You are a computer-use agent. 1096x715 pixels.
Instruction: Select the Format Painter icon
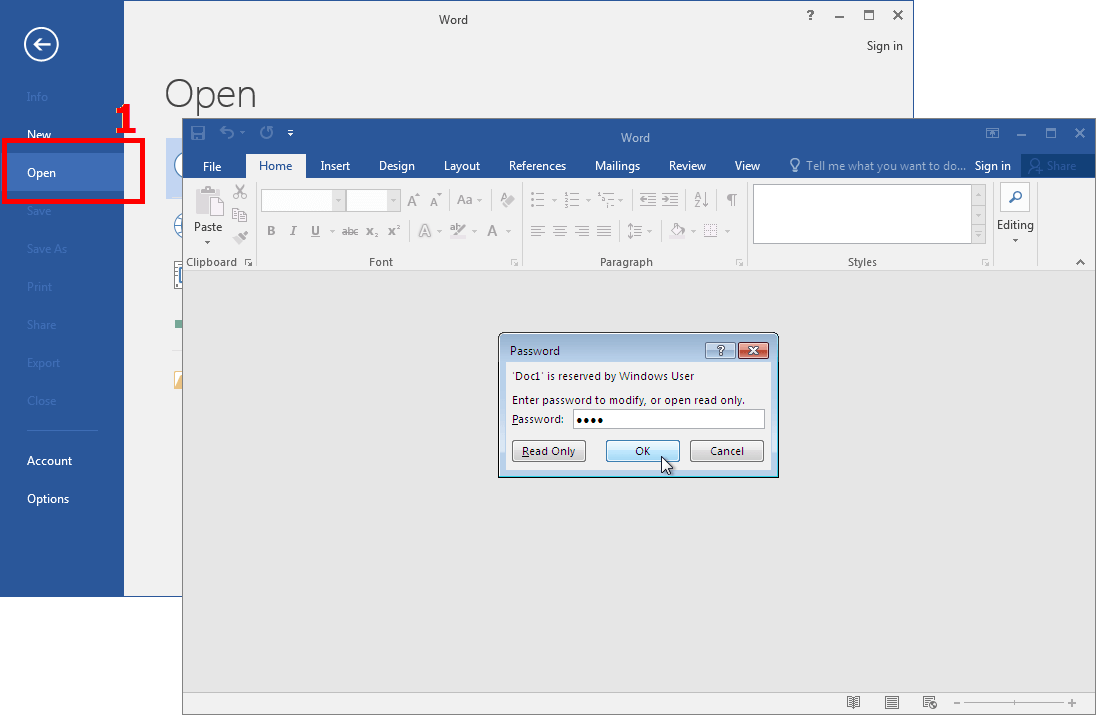point(239,238)
